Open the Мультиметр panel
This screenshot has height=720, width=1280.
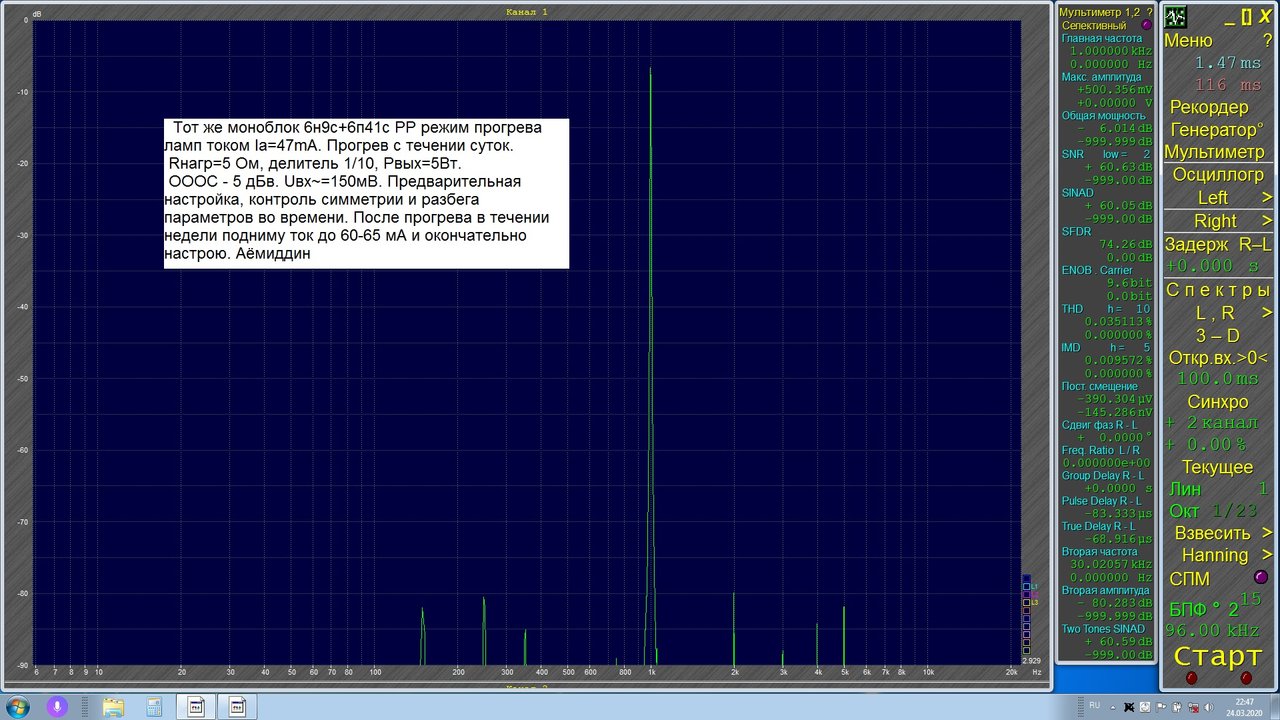[1214, 152]
